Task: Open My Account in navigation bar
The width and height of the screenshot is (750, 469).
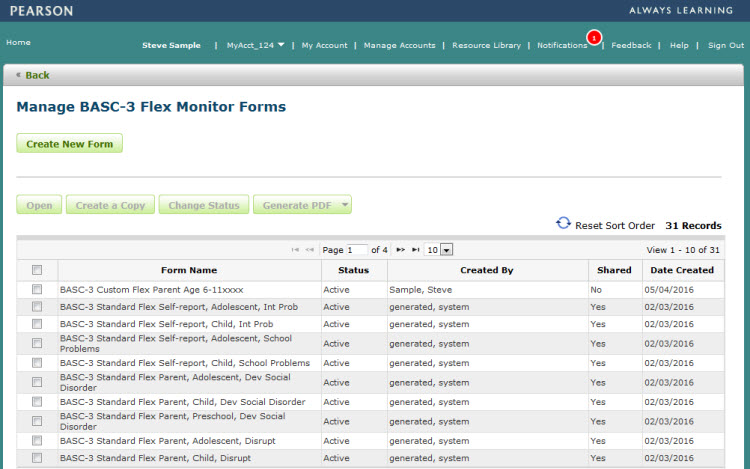Action: coord(324,45)
